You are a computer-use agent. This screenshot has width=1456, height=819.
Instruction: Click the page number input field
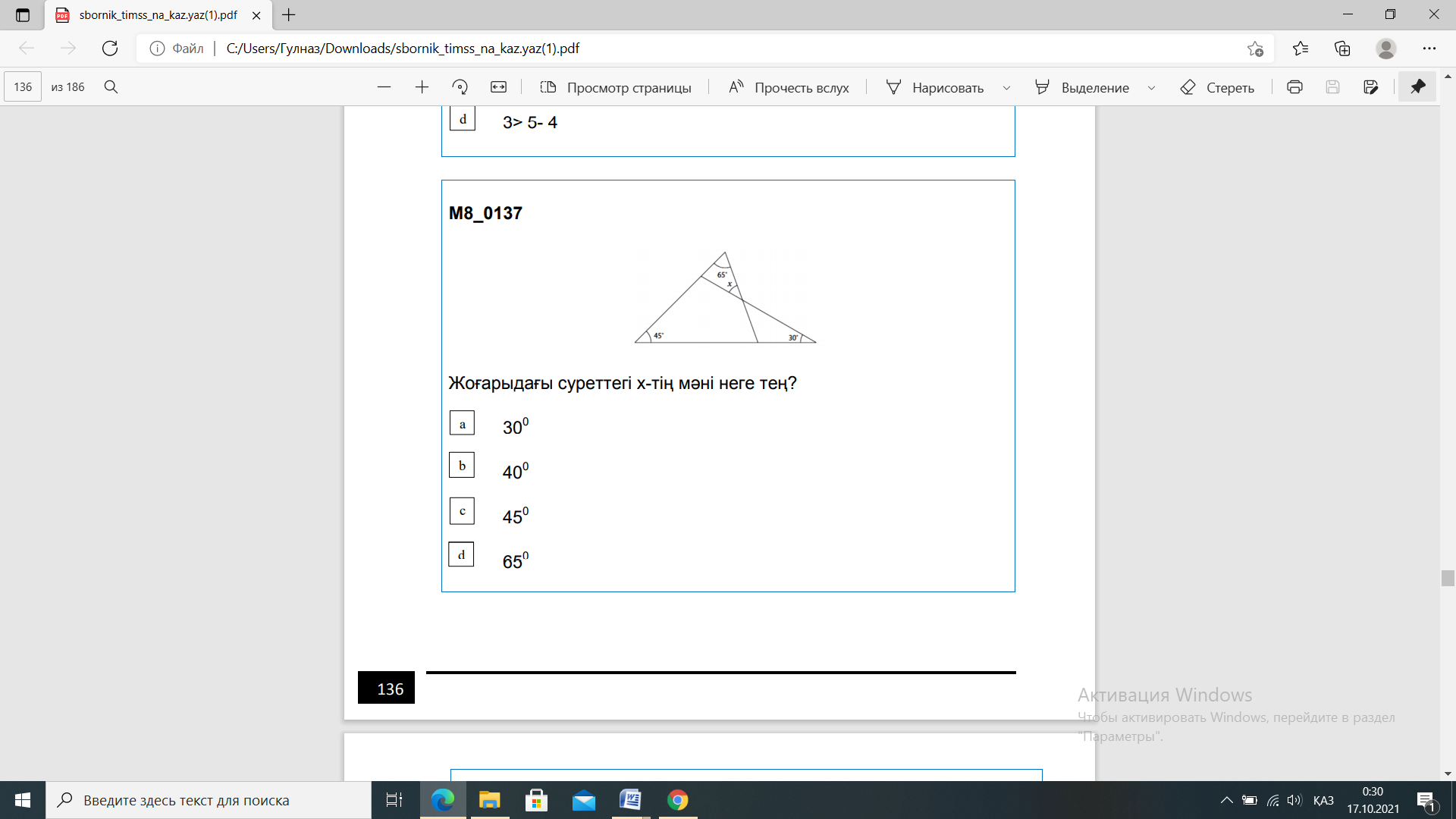pos(23,87)
